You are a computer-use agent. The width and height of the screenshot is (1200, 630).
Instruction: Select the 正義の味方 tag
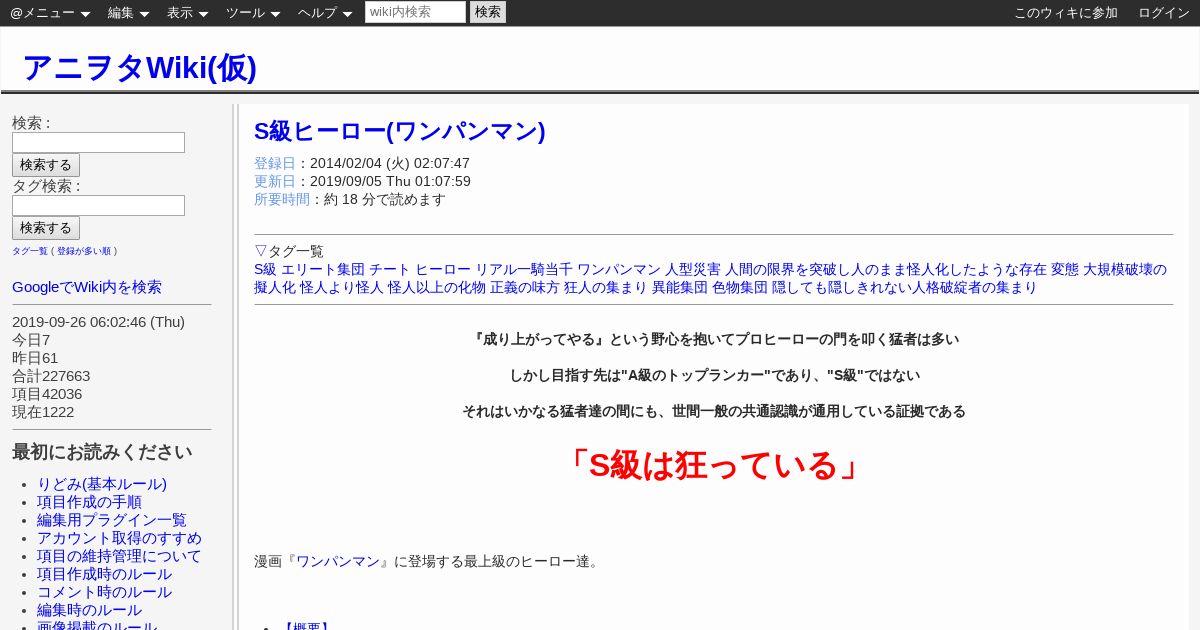[525, 287]
